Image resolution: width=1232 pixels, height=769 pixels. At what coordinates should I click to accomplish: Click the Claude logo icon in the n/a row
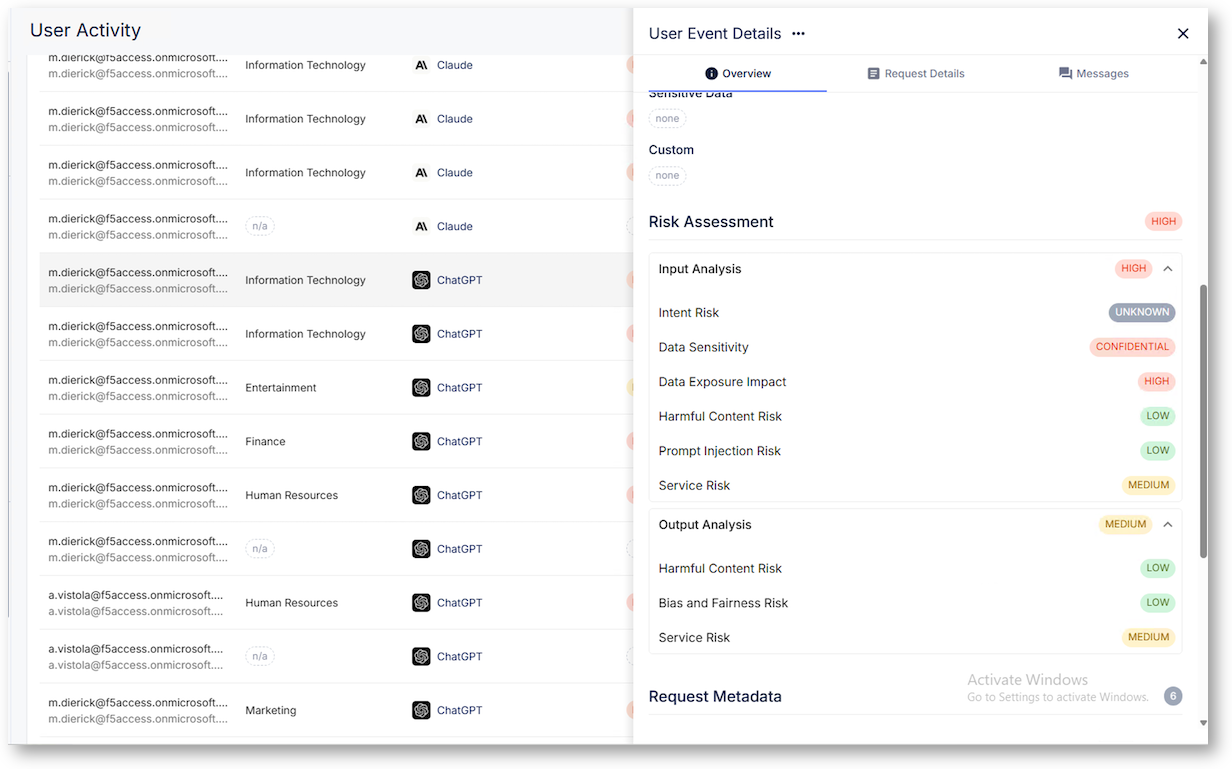421,227
